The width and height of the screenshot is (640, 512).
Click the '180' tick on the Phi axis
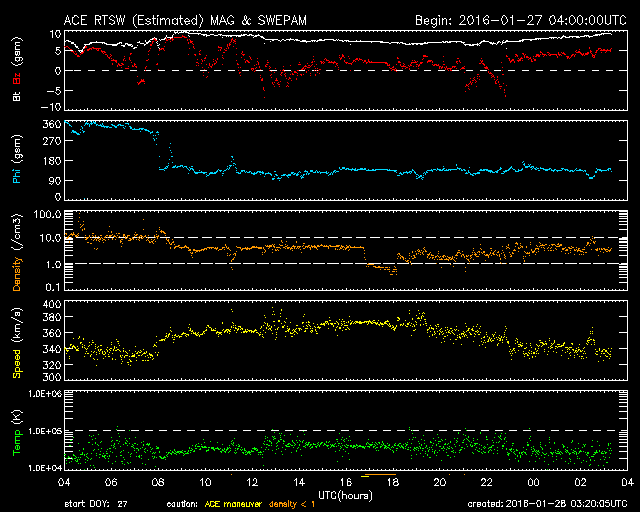coord(52,160)
